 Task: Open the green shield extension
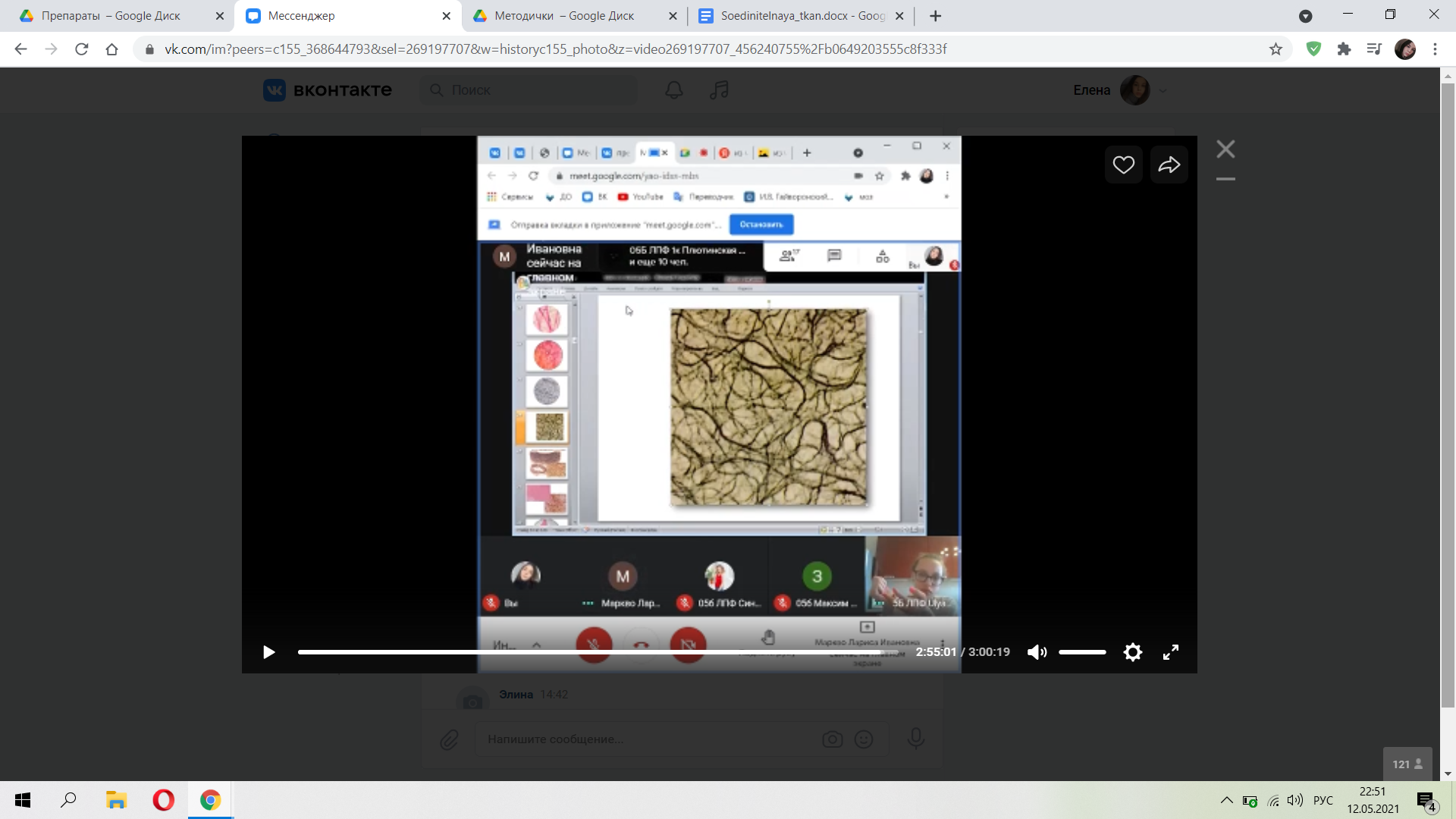point(1313,49)
